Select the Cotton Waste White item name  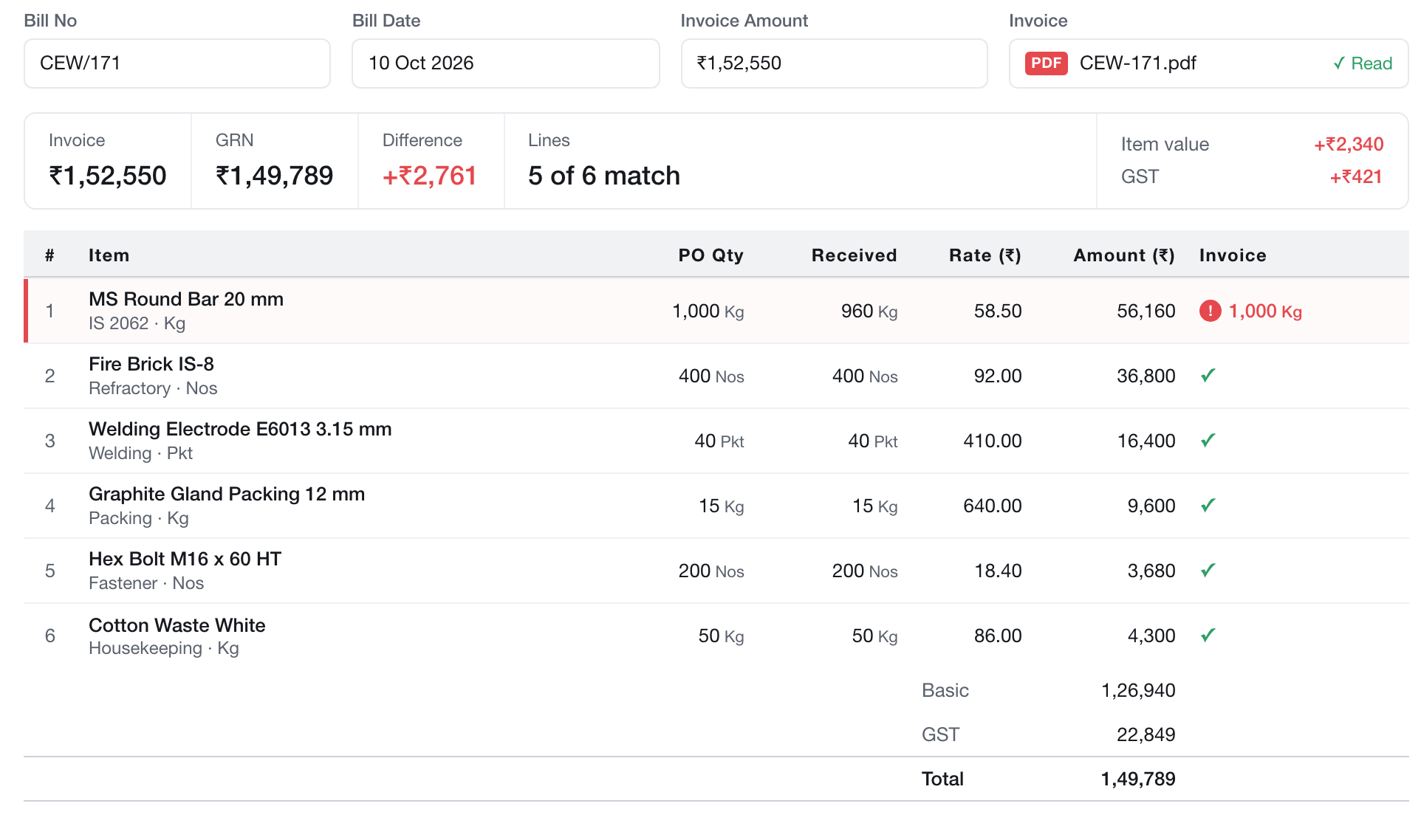177,625
